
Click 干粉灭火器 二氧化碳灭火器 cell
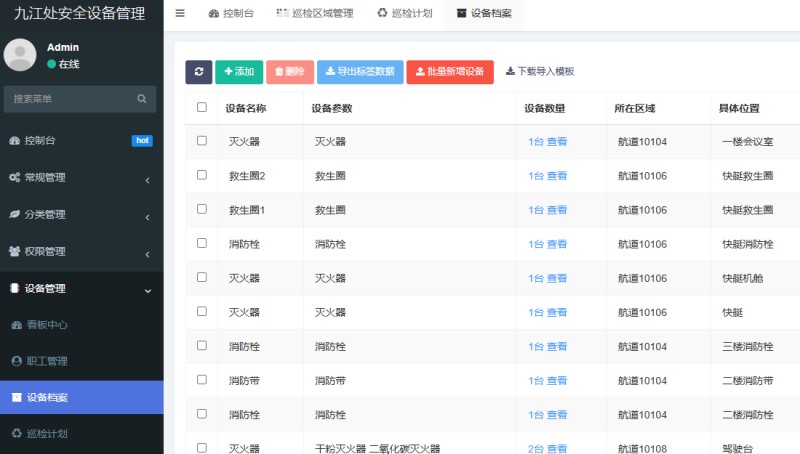pos(378,449)
